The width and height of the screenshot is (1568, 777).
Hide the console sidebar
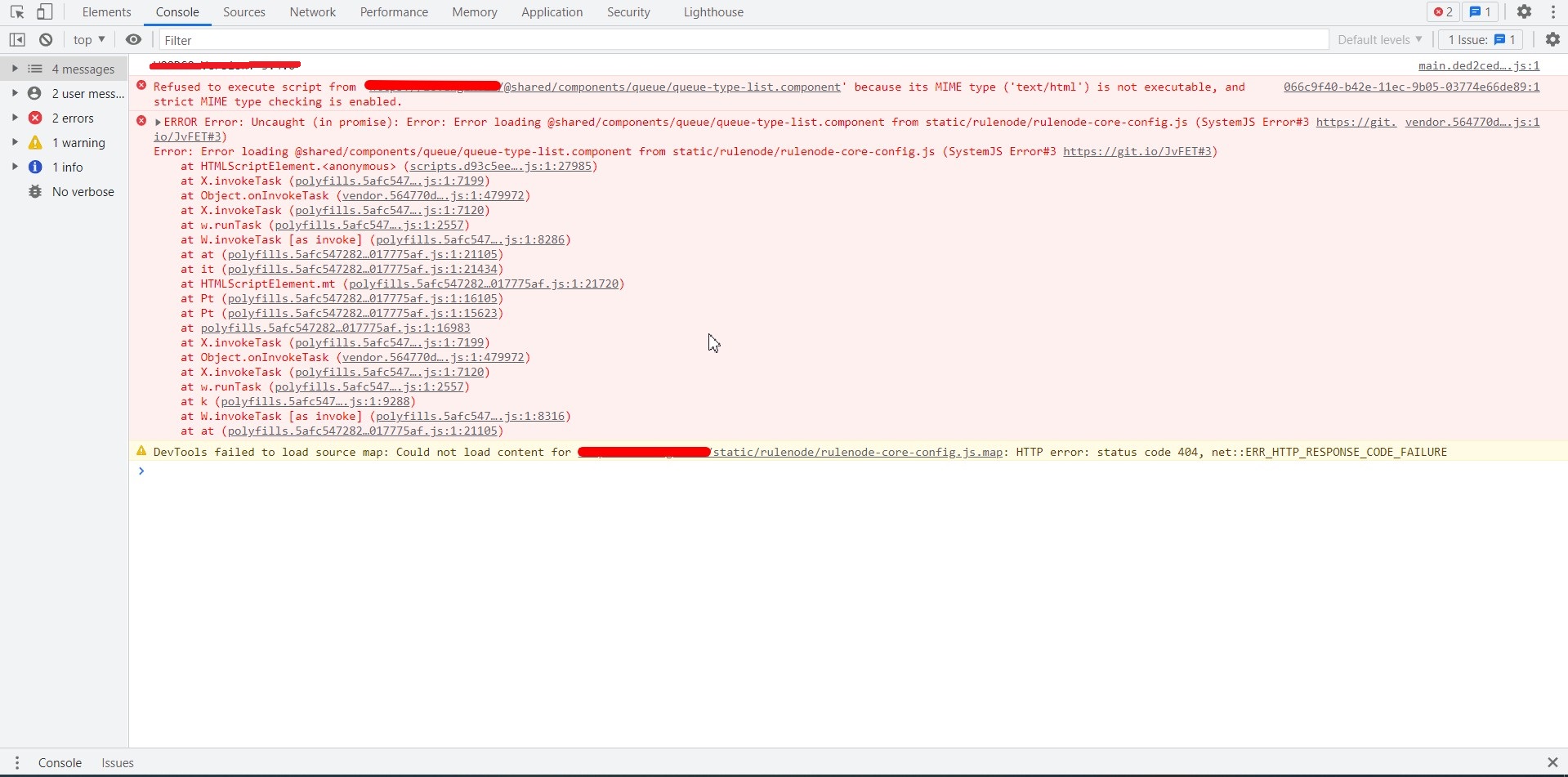(x=16, y=39)
